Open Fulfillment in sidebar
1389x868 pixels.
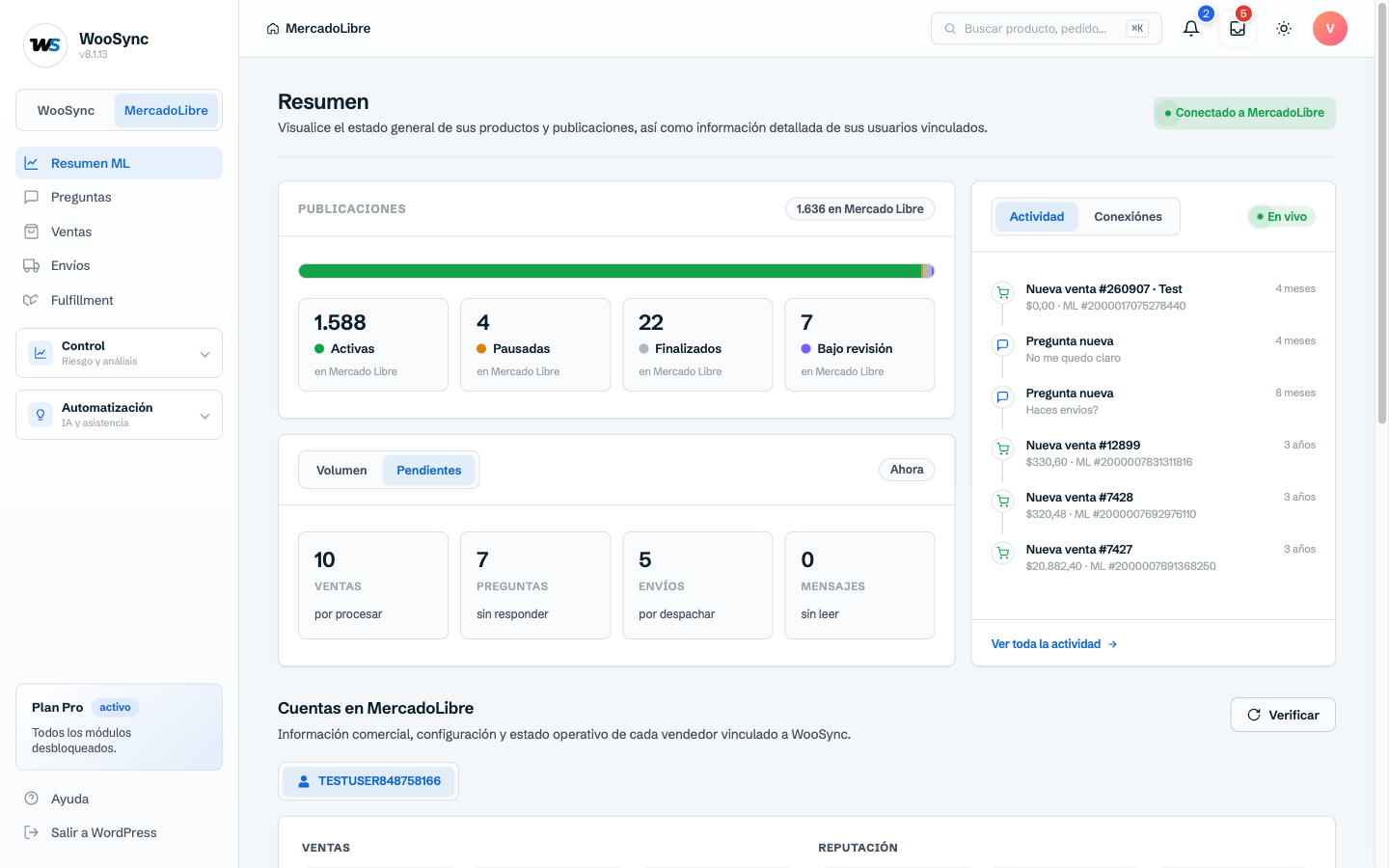(119, 300)
